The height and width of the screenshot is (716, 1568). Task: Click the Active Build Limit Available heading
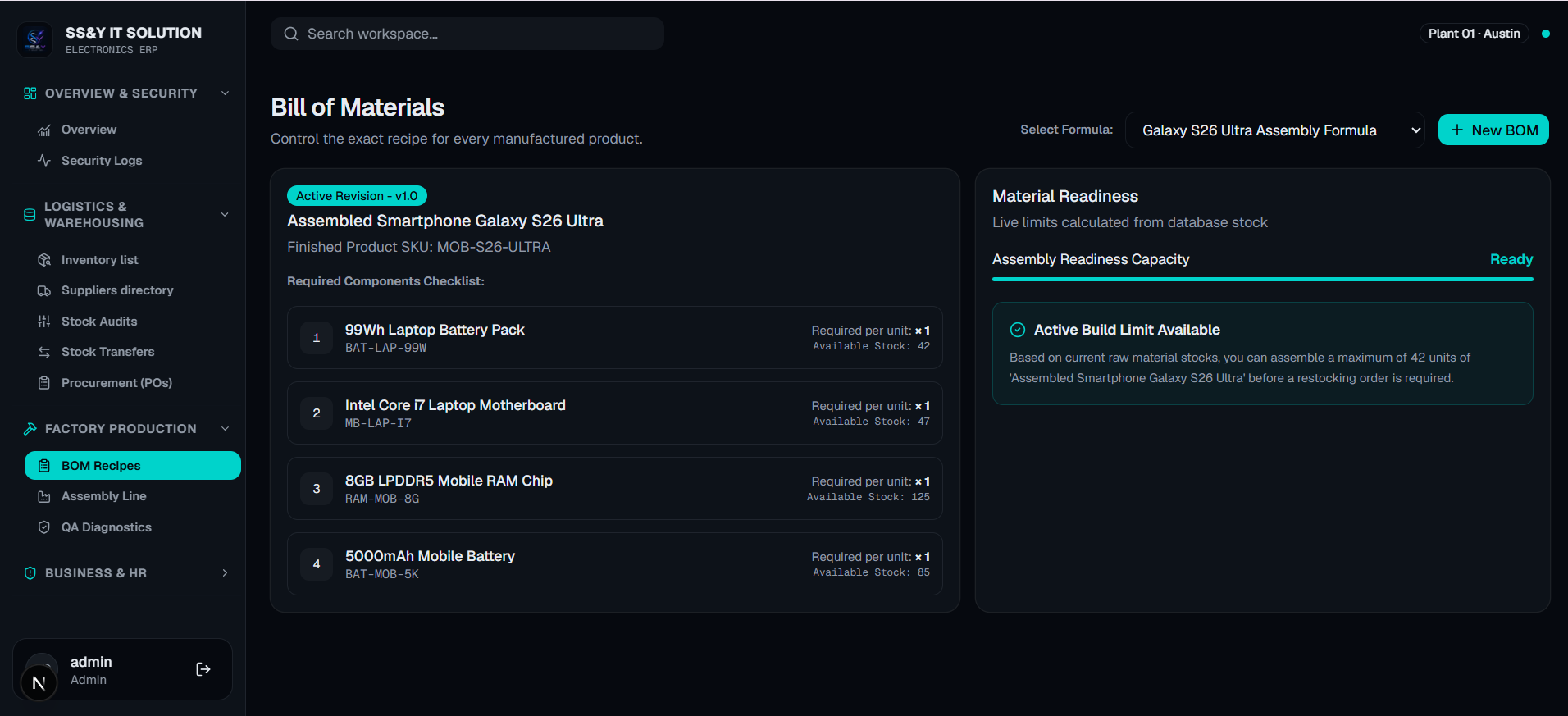point(1127,330)
